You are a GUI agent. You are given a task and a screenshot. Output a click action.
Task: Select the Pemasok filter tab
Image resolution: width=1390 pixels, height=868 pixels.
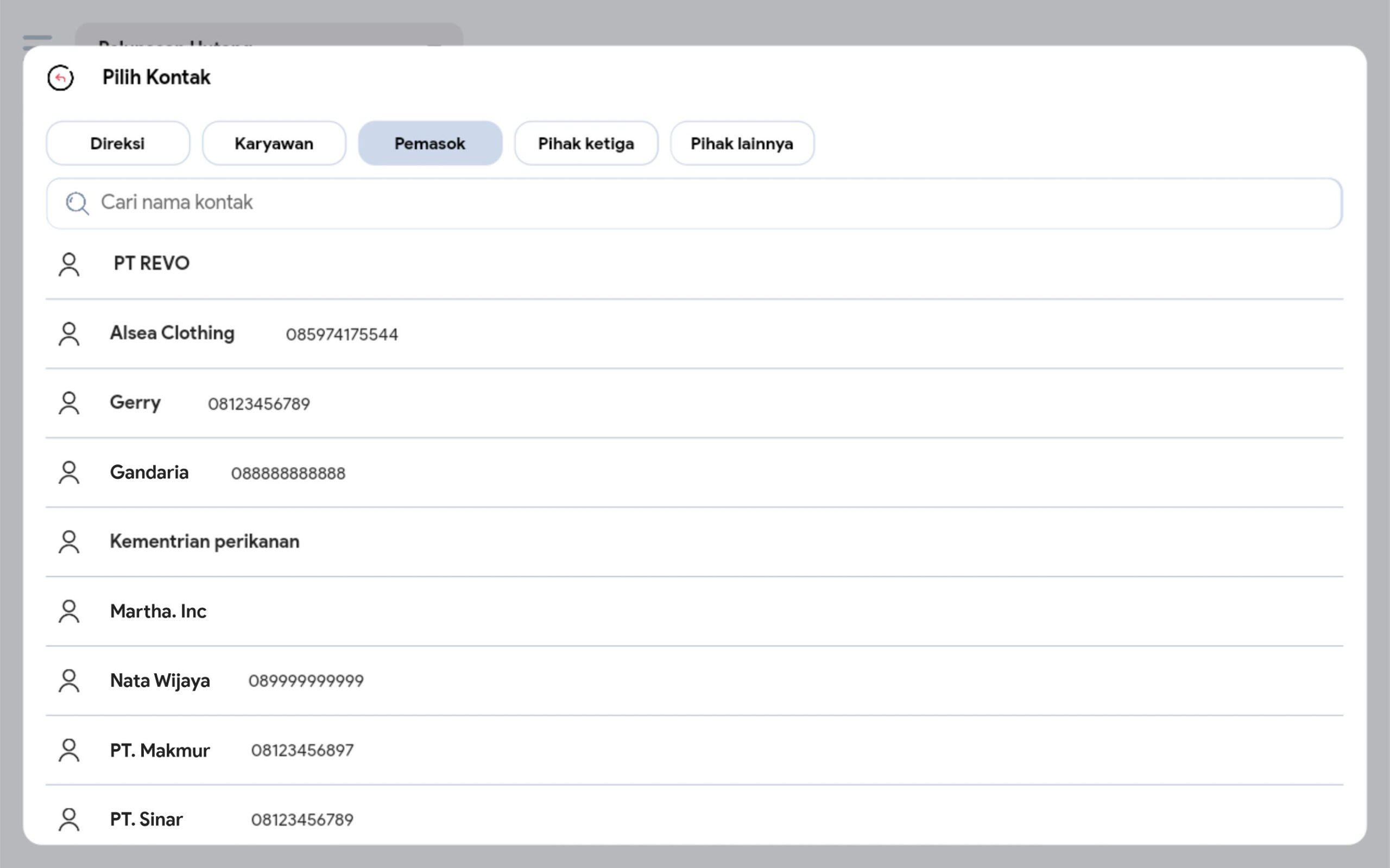(x=430, y=143)
